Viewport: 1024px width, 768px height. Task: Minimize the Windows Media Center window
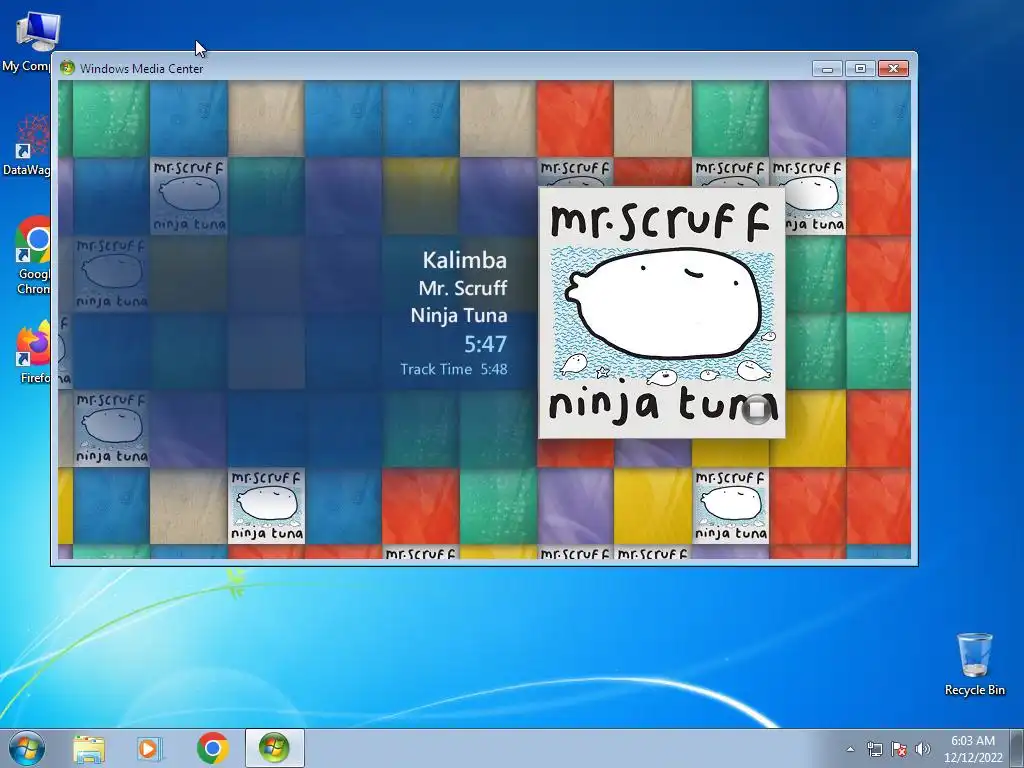pos(827,69)
